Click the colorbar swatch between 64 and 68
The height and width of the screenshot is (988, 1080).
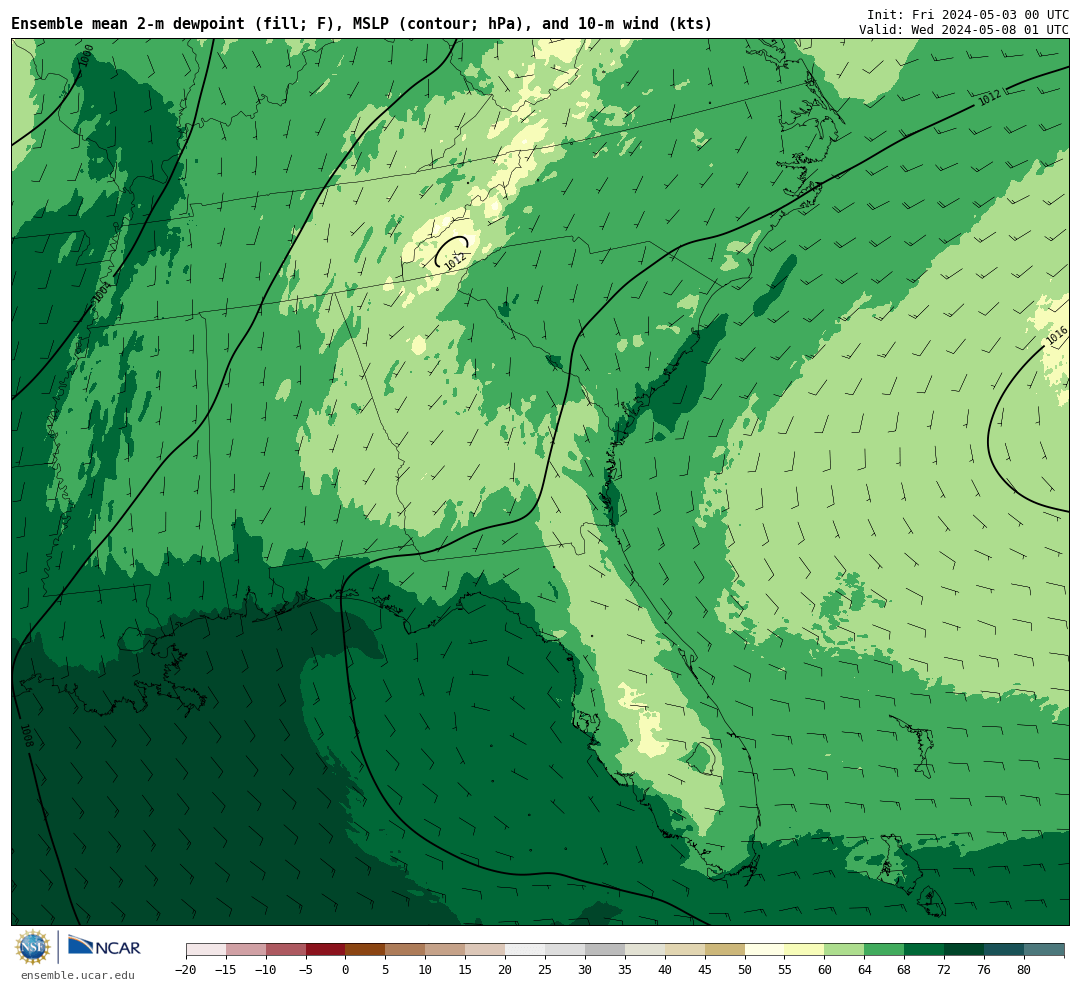point(884,950)
